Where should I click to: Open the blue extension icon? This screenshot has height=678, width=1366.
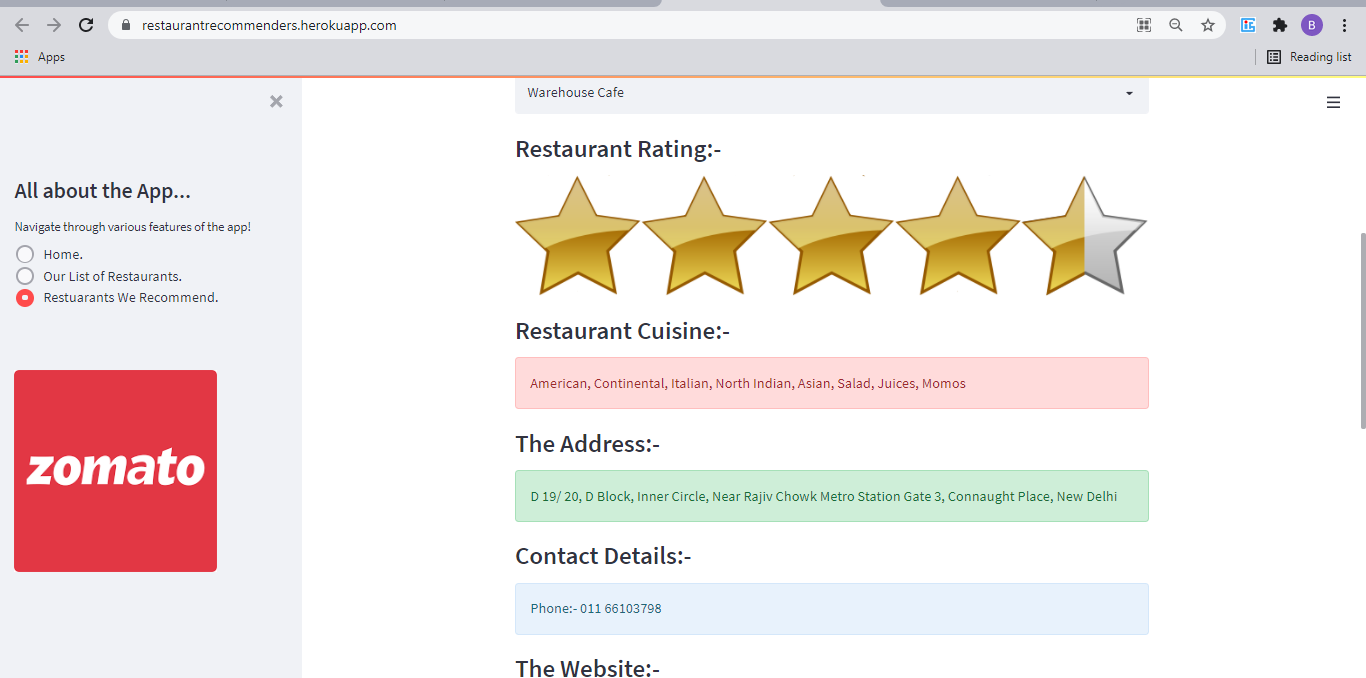(x=1248, y=25)
